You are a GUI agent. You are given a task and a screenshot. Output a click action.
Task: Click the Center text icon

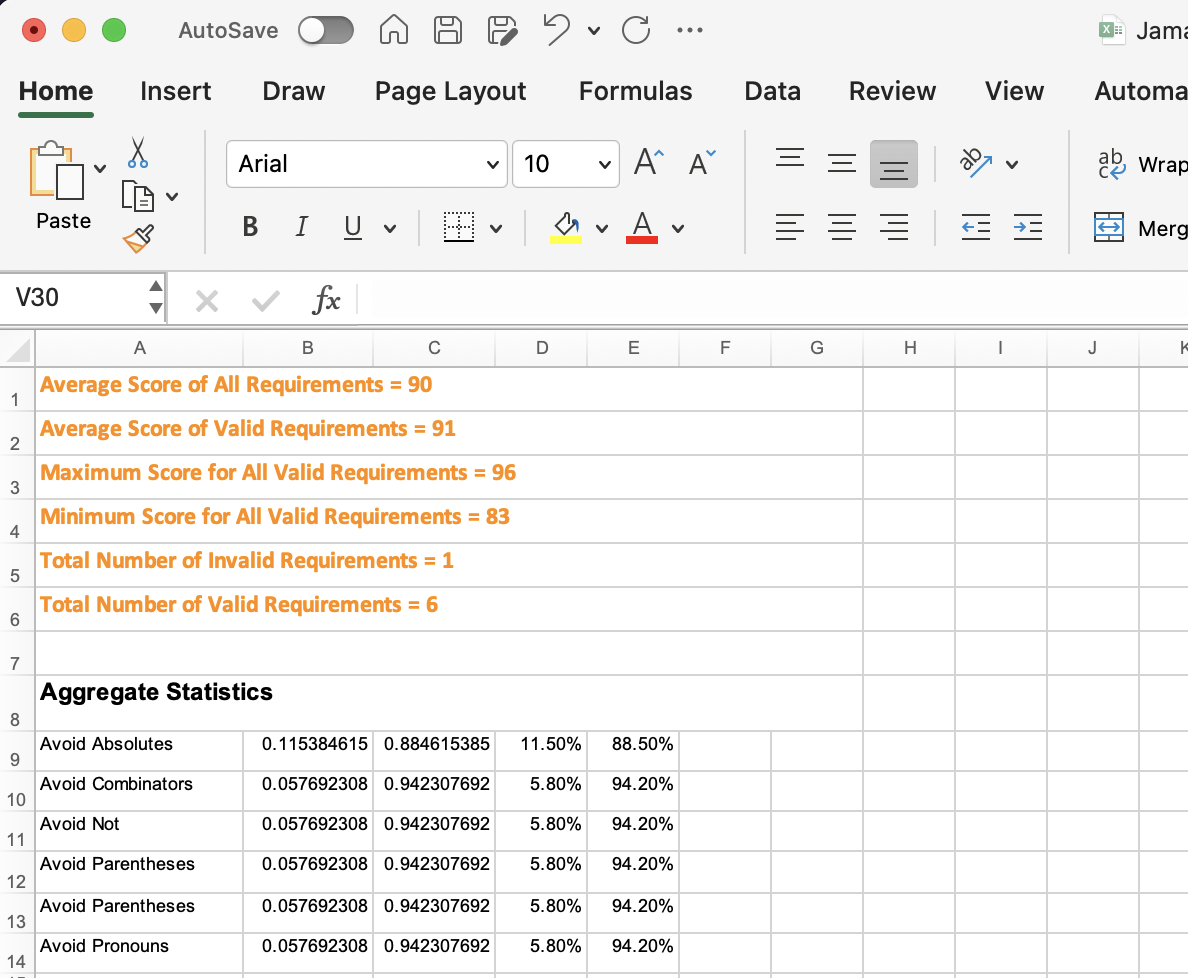pyautogui.click(x=842, y=227)
